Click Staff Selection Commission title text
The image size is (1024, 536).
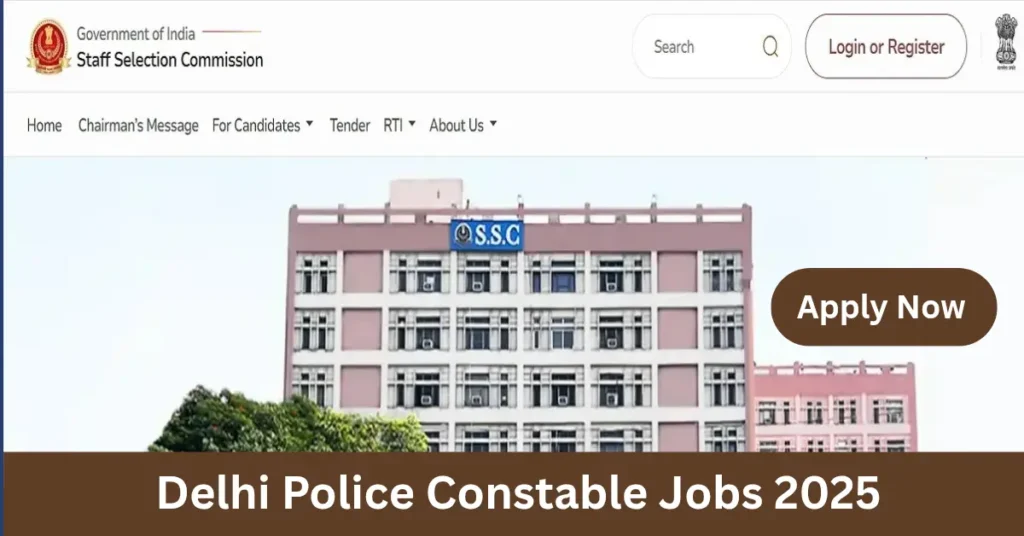pos(170,60)
